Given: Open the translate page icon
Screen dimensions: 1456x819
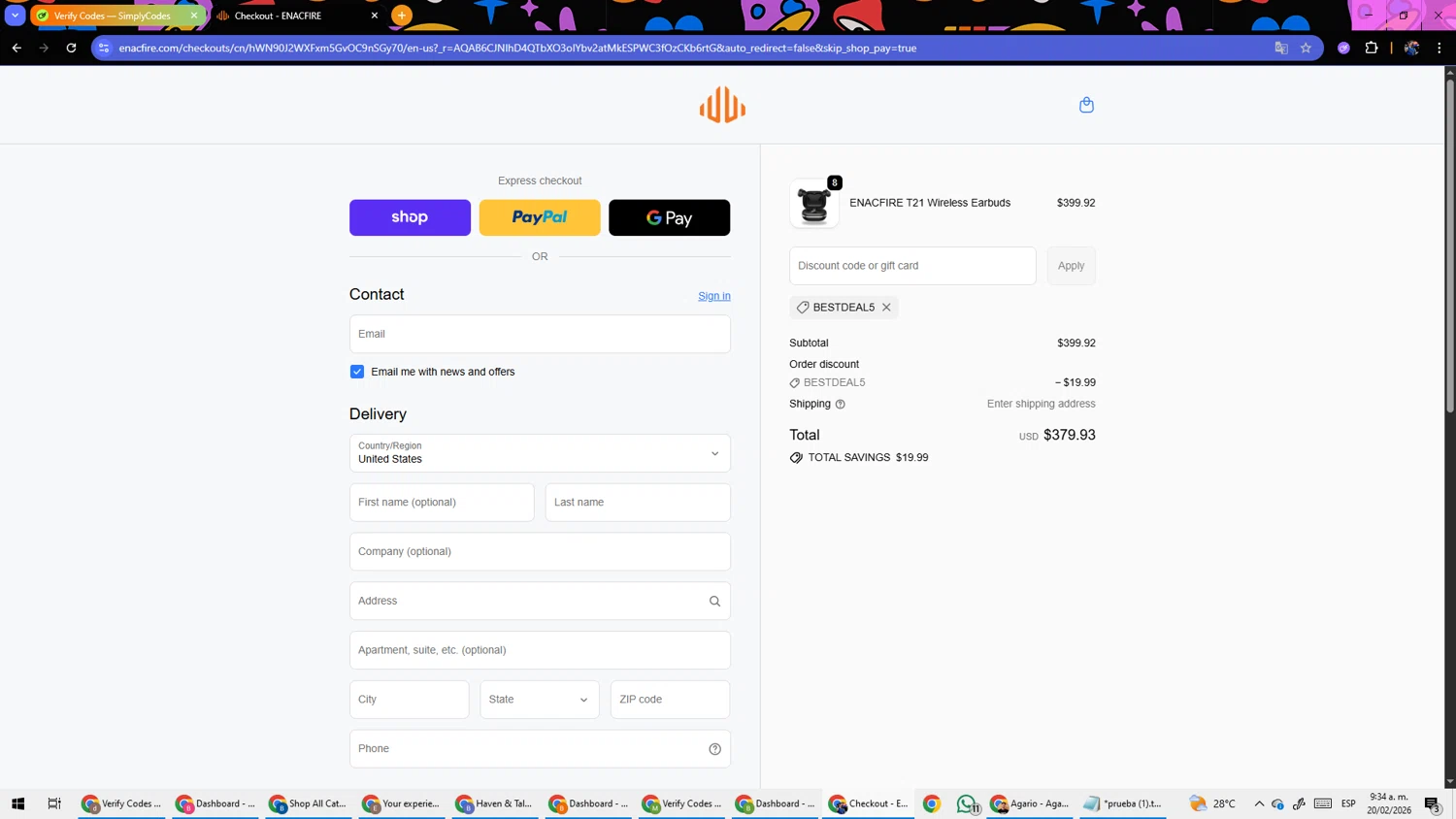Looking at the screenshot, I should [1281, 48].
